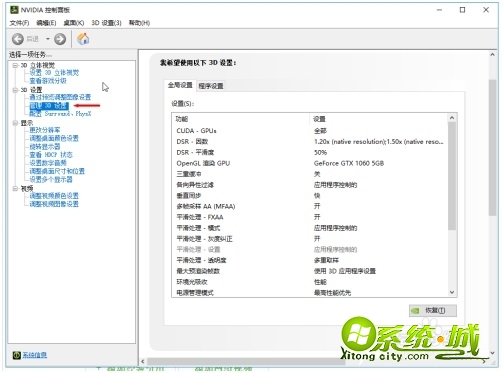
Task: Open the 帮助(H) menu
Action: point(139,23)
